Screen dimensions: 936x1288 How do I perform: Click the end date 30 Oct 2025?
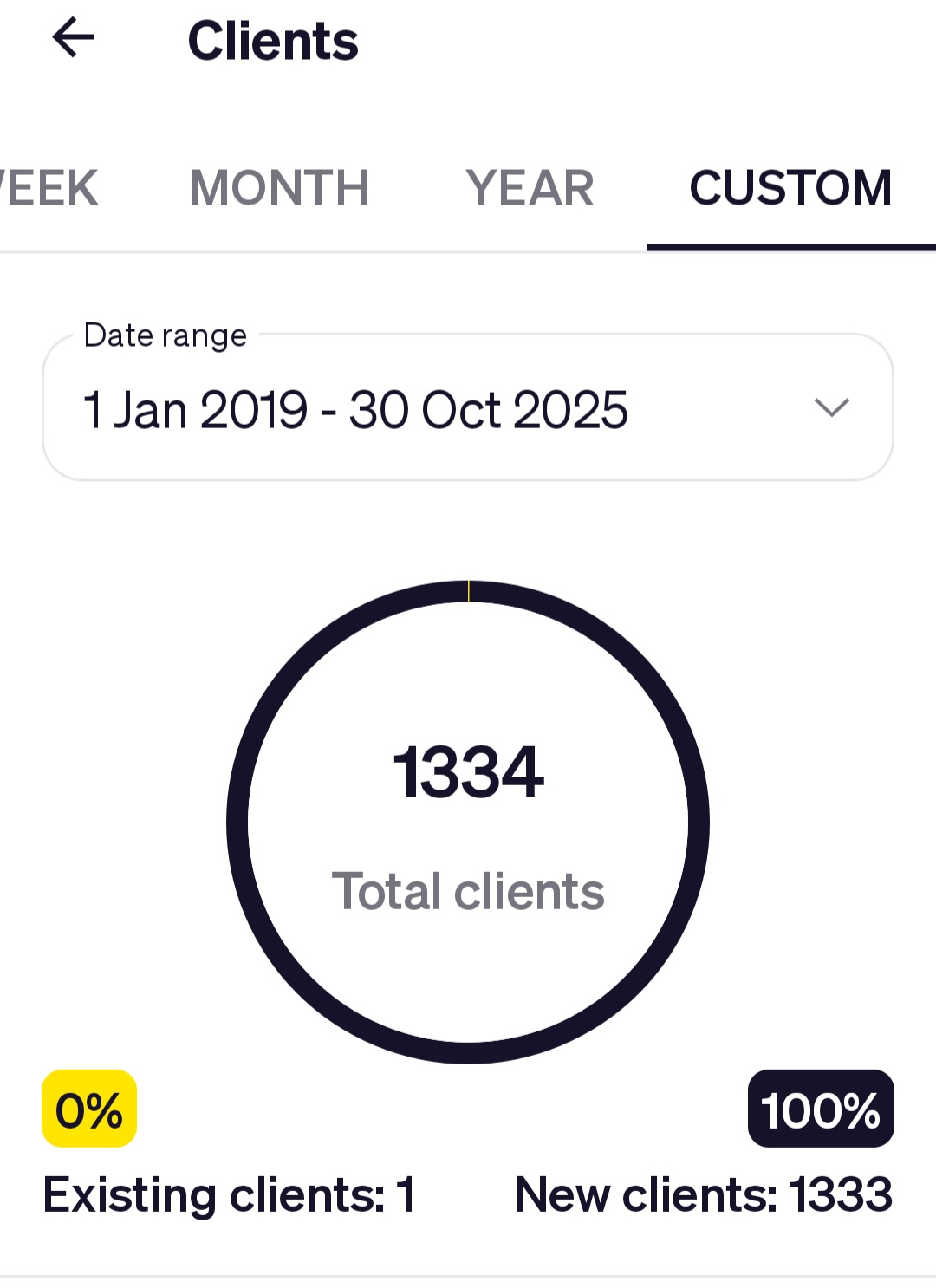(488, 409)
